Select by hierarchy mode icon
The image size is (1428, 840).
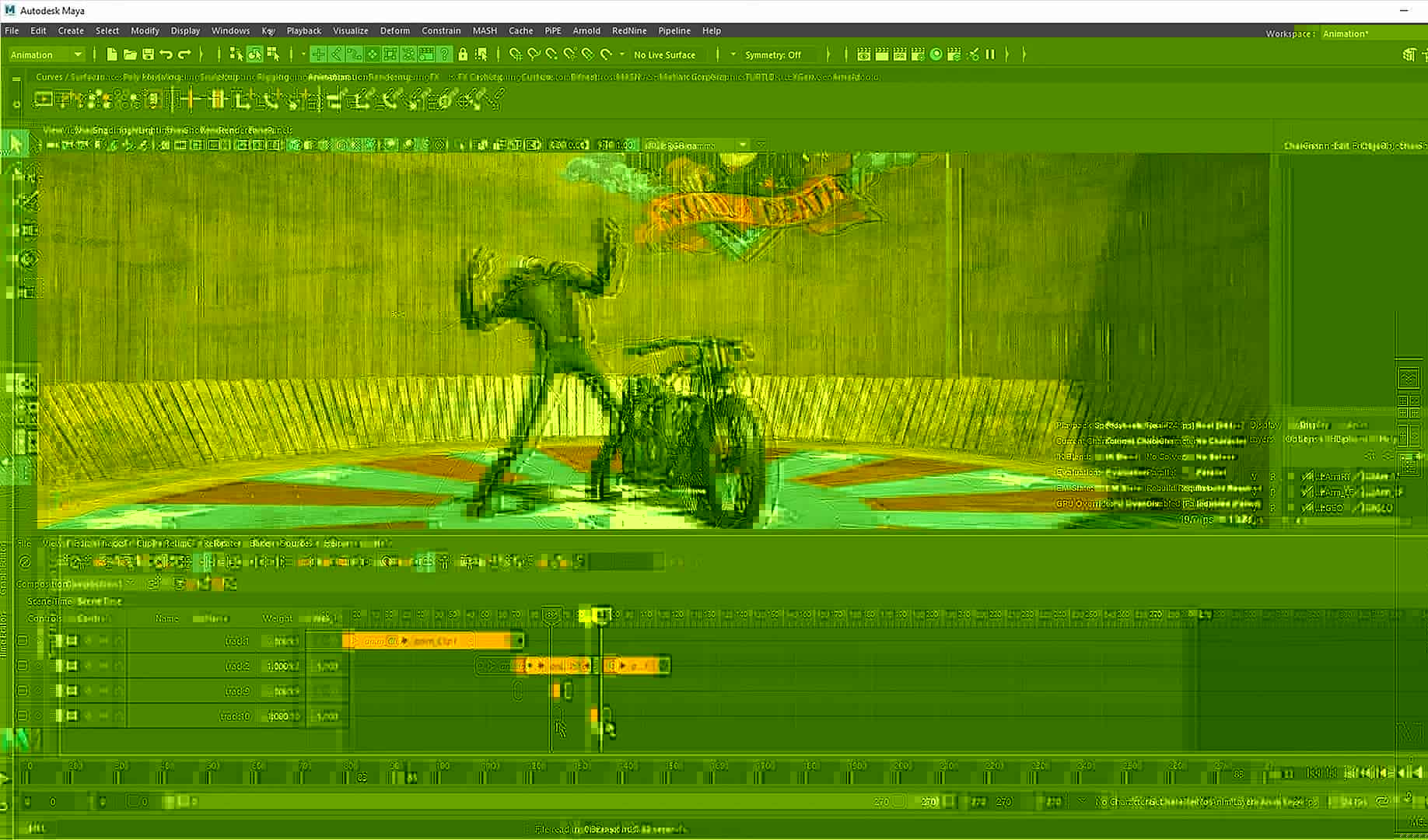click(x=236, y=54)
